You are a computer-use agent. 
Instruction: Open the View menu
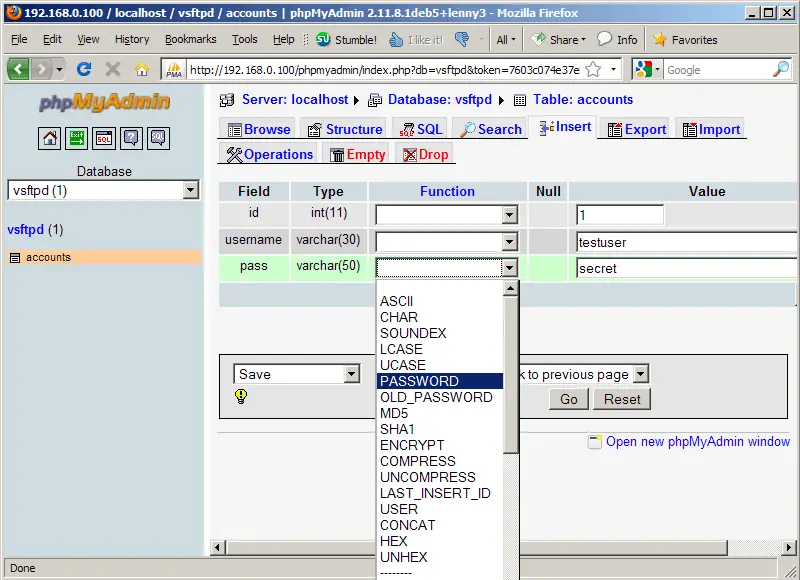(x=88, y=39)
